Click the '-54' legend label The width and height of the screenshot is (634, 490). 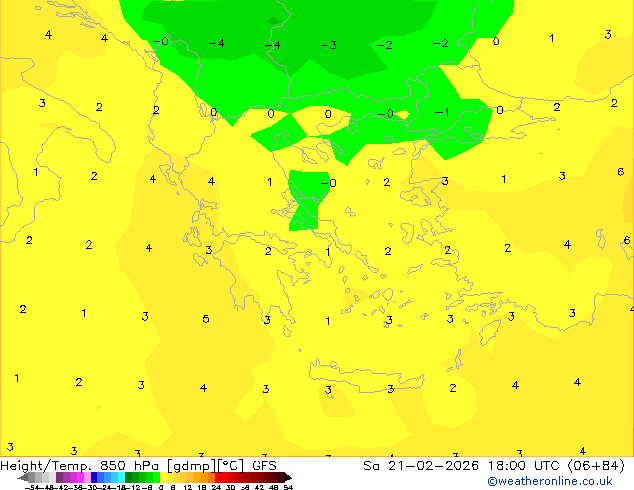31,487
